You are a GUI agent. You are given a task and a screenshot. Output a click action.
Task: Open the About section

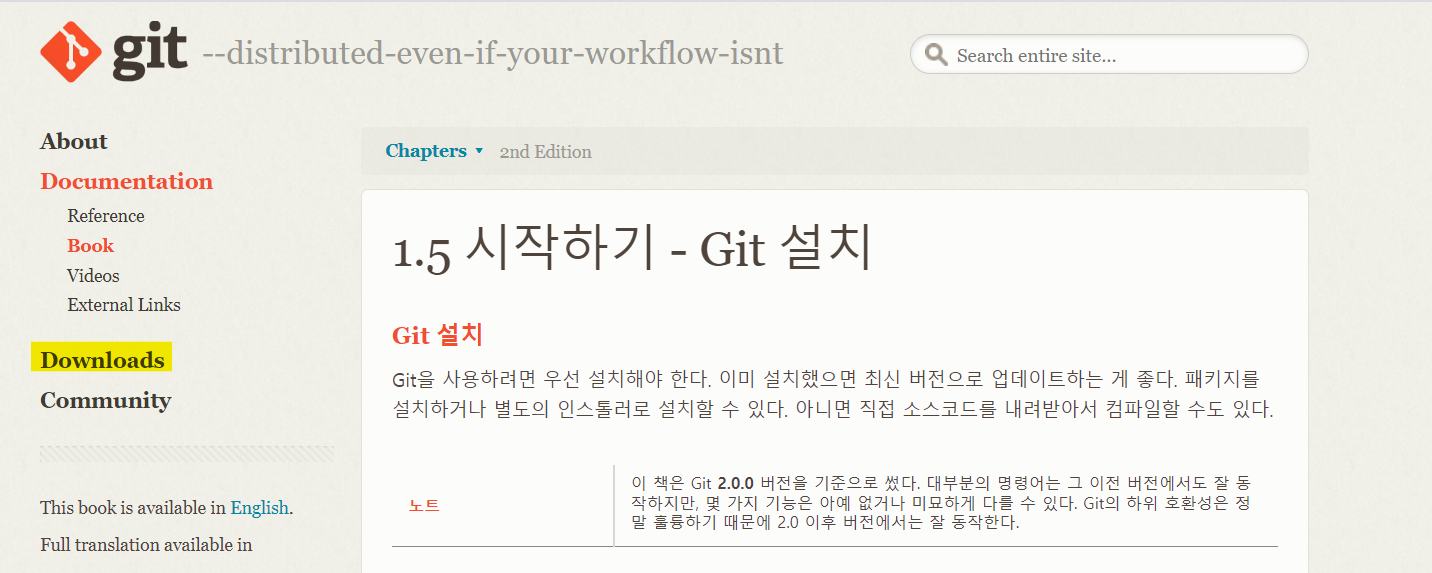coord(74,142)
